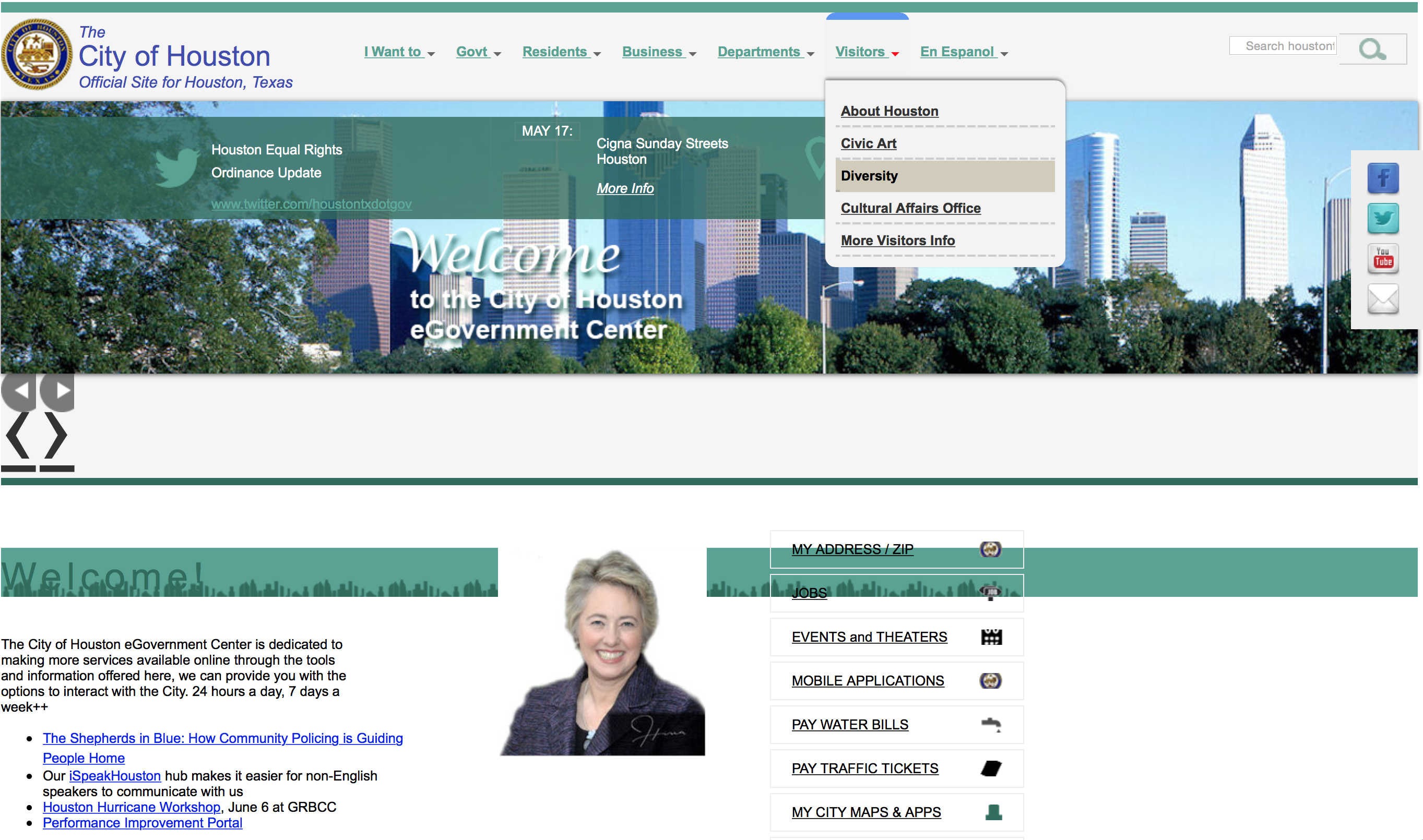
Task: Click the black right chevron
Action: 56,435
